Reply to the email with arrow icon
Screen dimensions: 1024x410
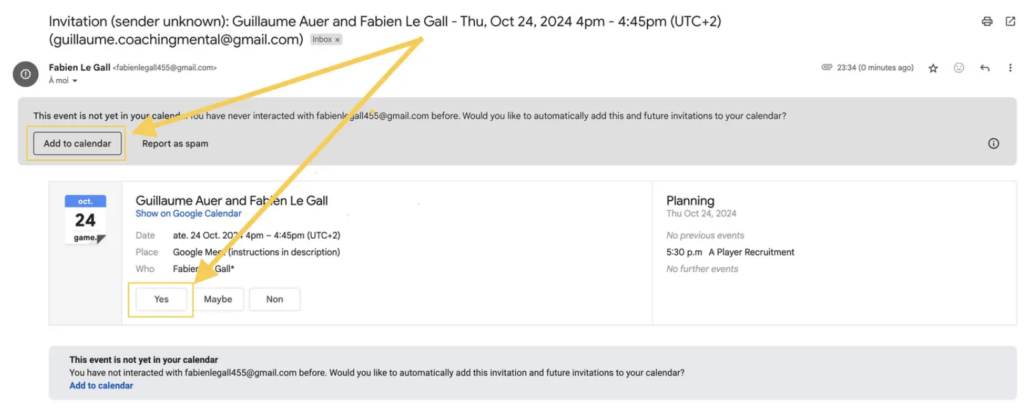coord(985,68)
